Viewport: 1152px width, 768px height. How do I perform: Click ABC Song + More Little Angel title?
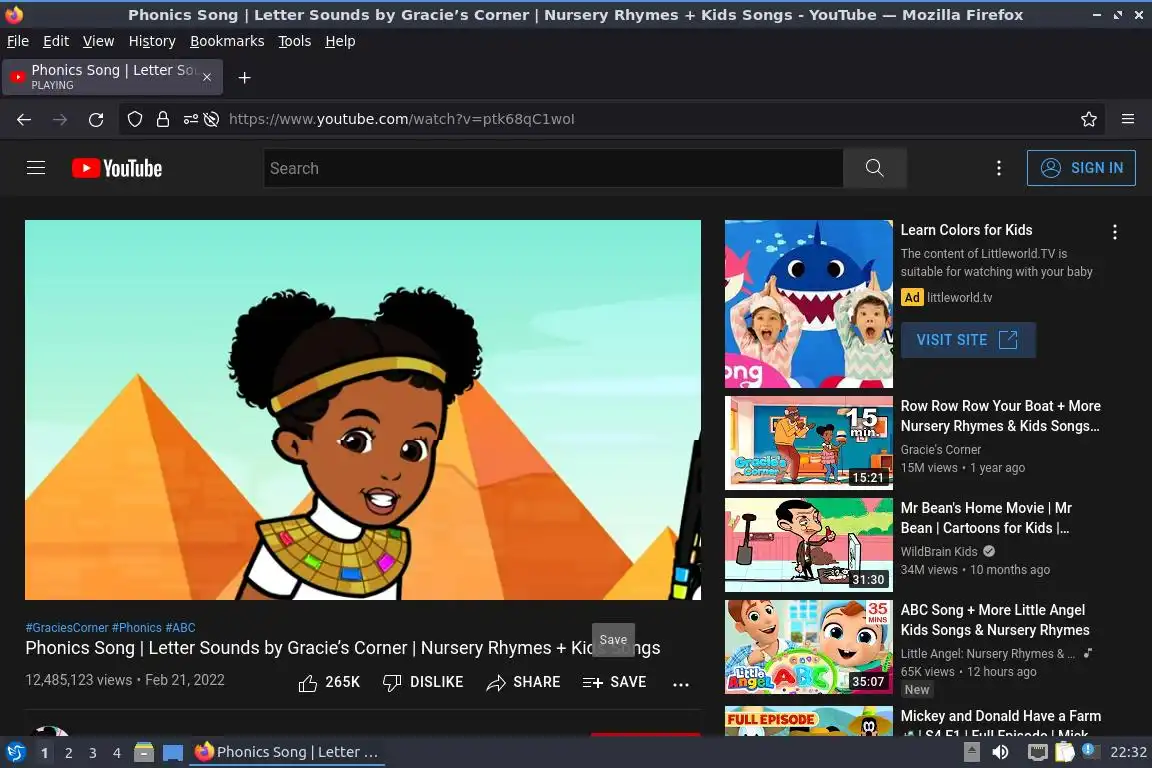[x=995, y=620]
